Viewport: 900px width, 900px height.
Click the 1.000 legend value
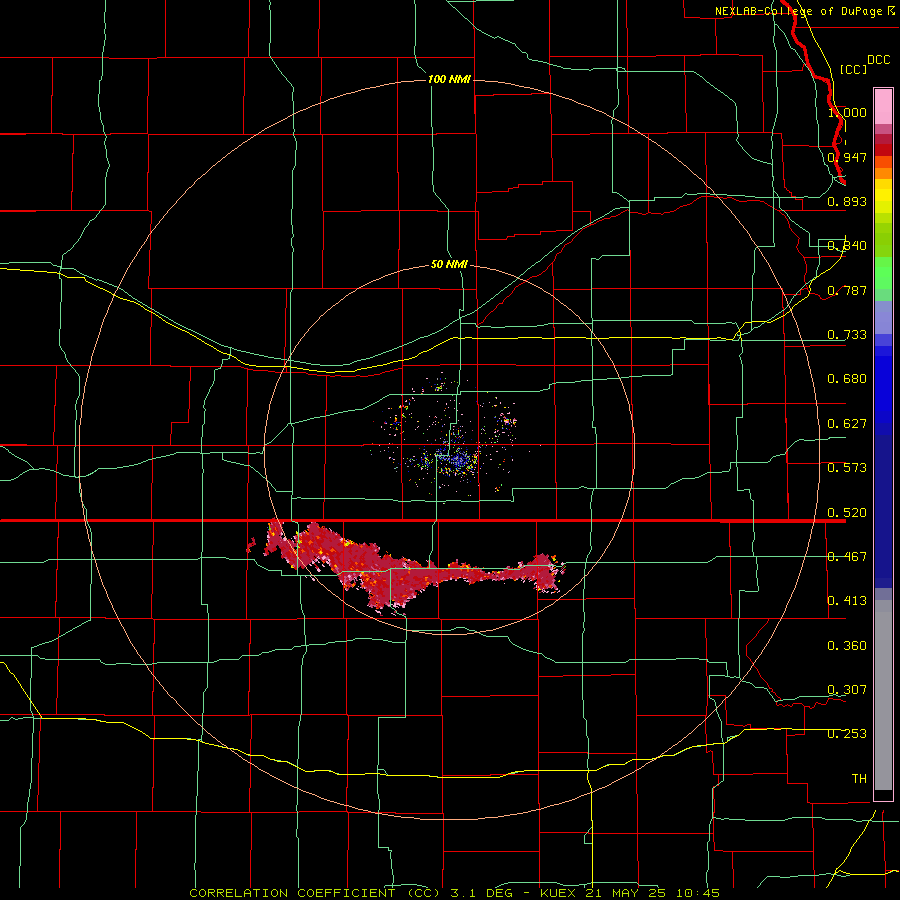click(847, 112)
